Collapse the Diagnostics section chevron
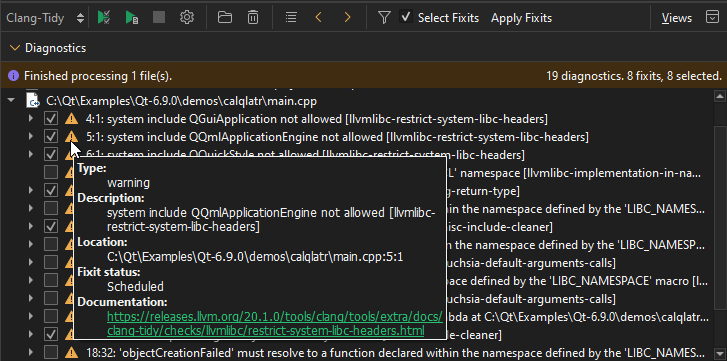 15,48
